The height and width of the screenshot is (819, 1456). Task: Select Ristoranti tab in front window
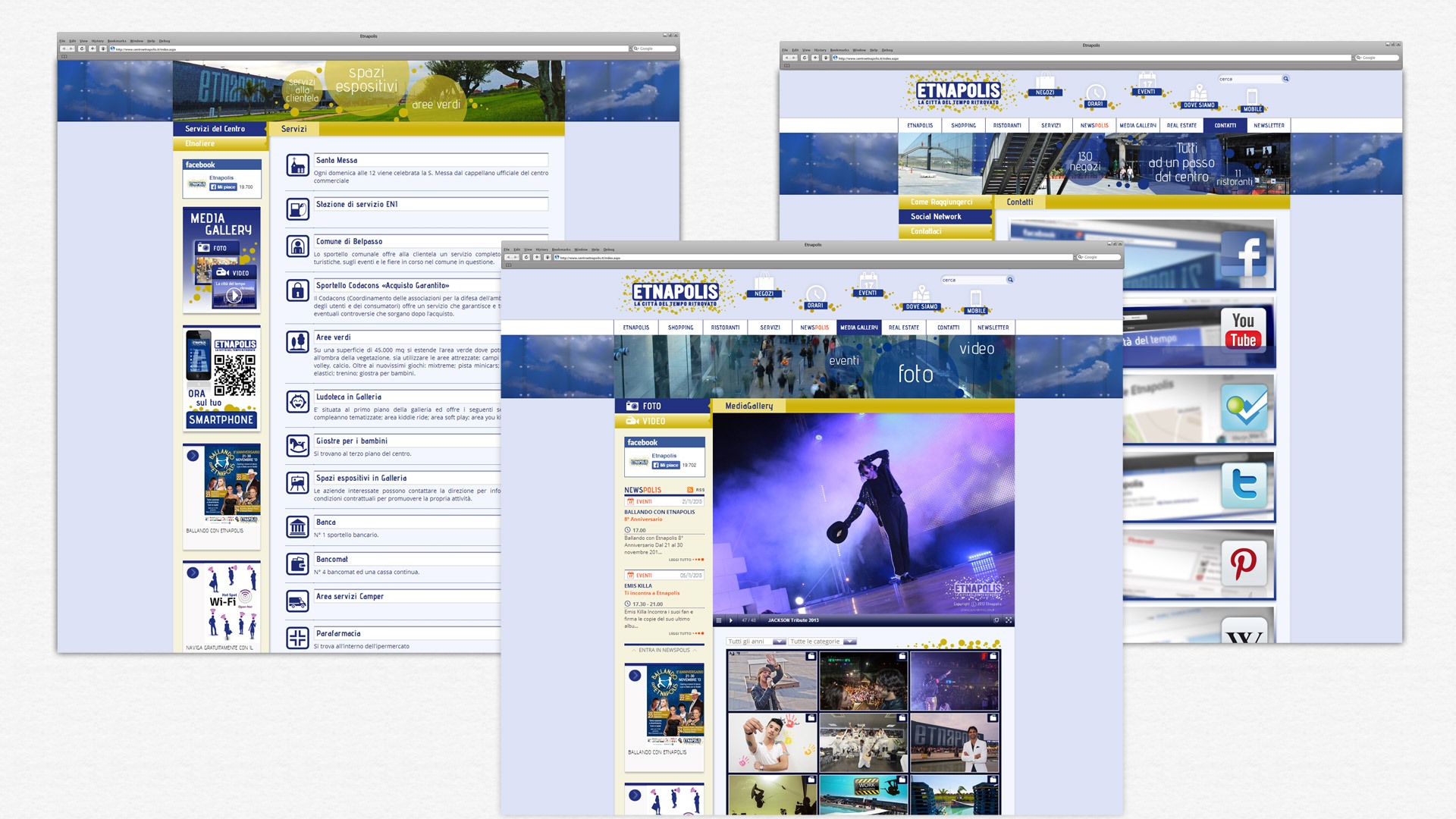click(x=725, y=328)
